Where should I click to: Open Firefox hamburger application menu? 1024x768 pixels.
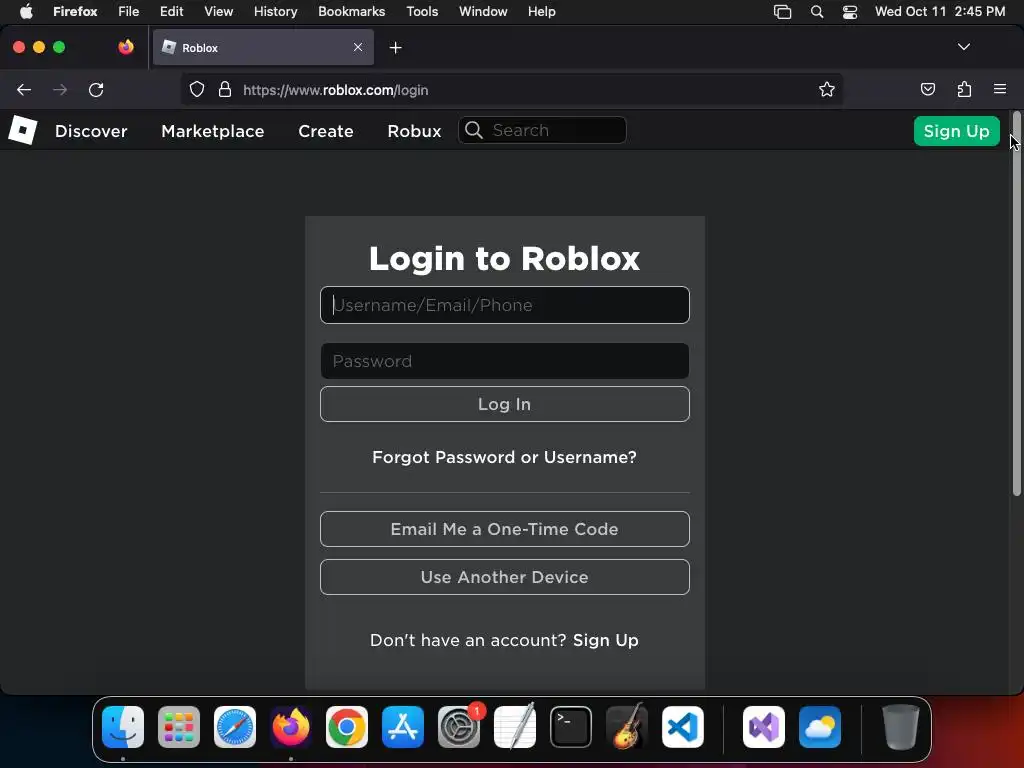1000,89
